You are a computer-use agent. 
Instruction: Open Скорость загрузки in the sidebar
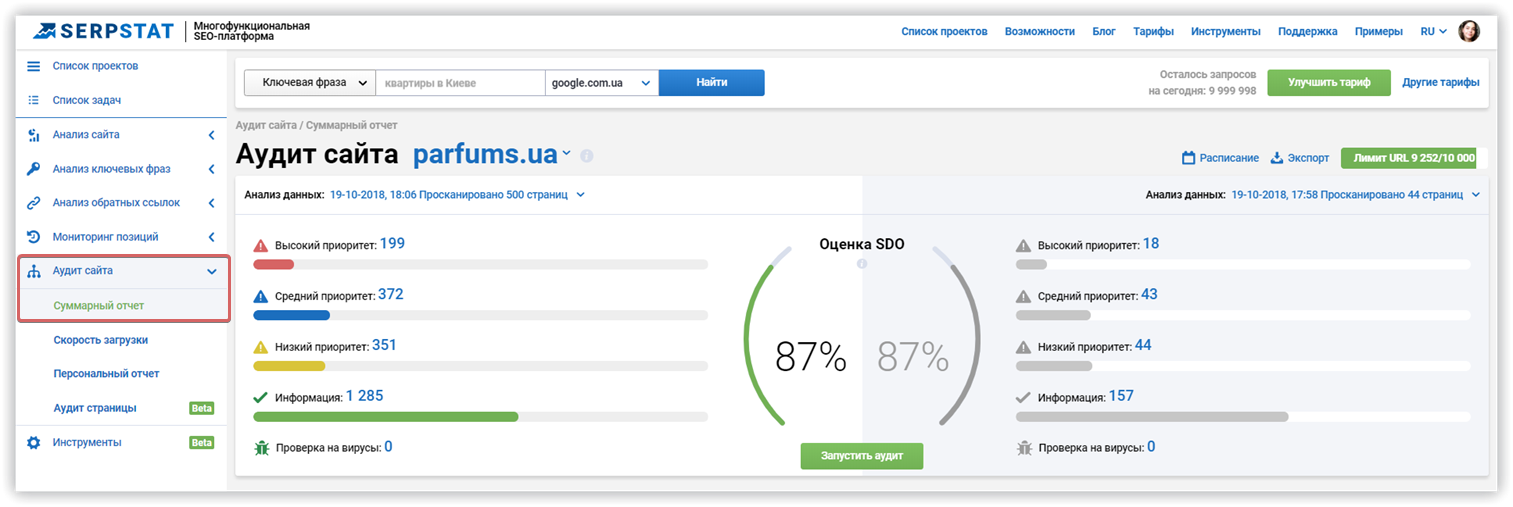point(101,340)
